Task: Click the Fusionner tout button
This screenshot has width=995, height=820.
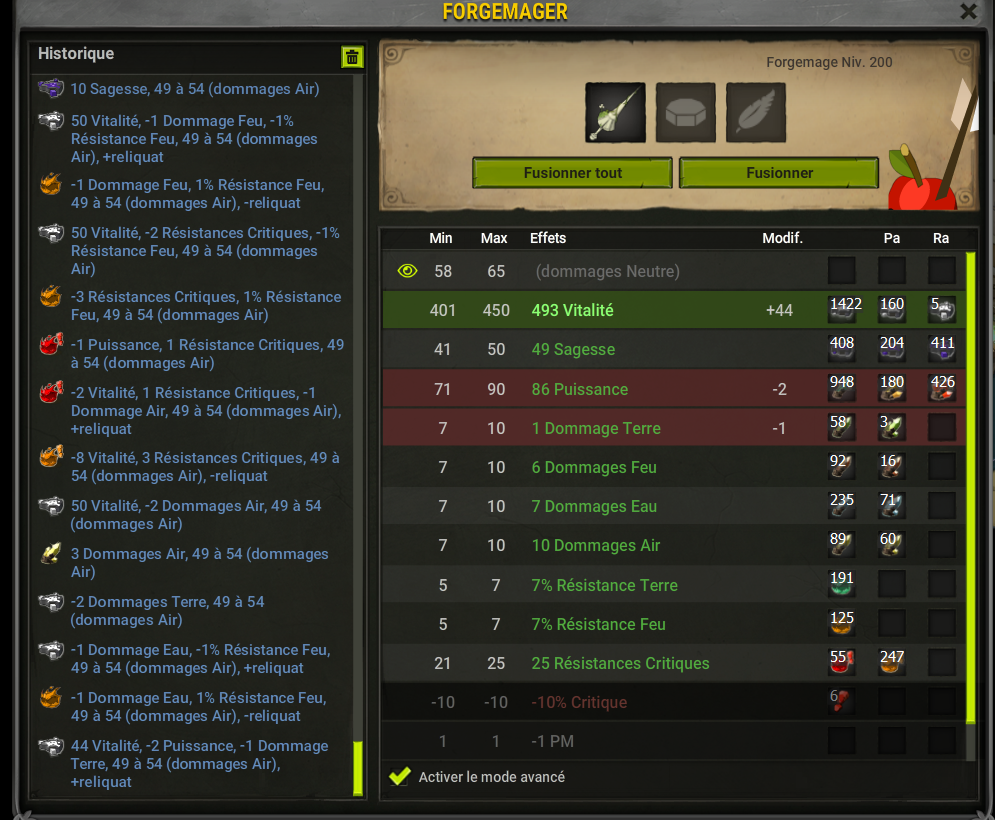Action: pyautogui.click(x=572, y=173)
